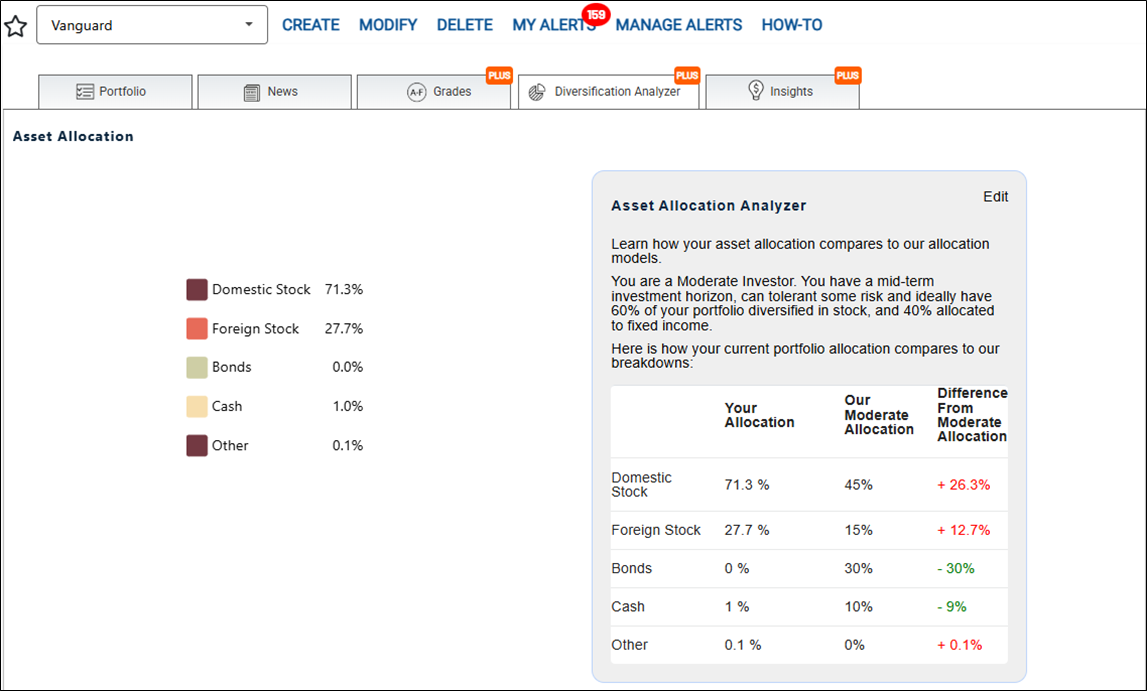Select the MANAGE ALERTS menu item
Image resolution: width=1147 pixels, height=691 pixels.
(x=679, y=25)
